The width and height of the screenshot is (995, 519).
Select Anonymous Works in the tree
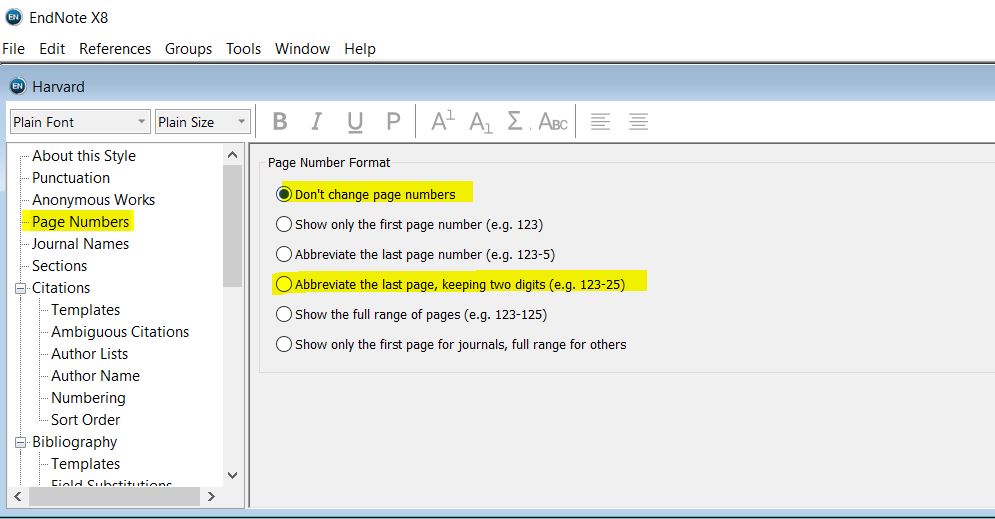(x=93, y=200)
